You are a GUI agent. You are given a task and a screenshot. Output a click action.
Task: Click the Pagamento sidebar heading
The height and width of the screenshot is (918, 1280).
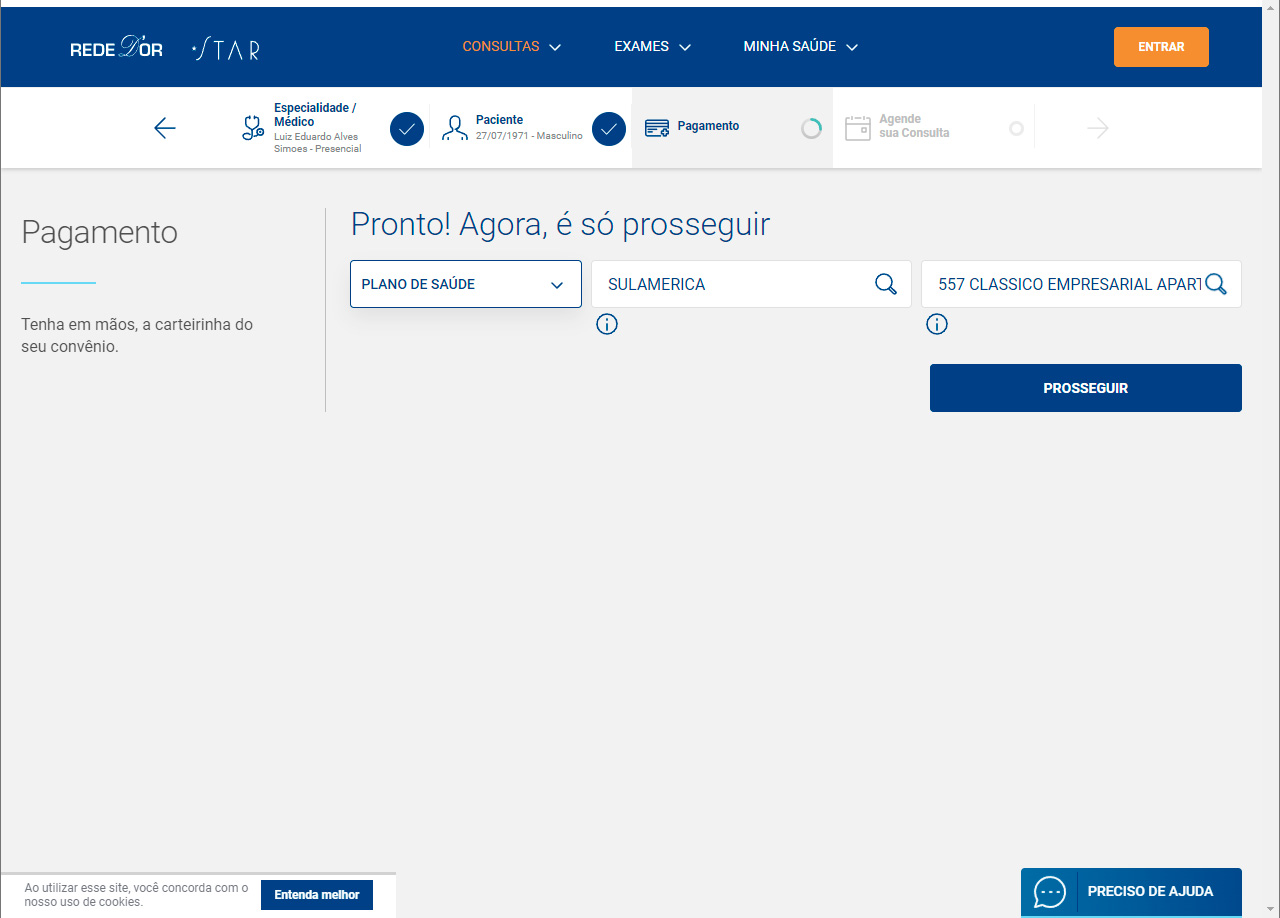tap(99, 232)
